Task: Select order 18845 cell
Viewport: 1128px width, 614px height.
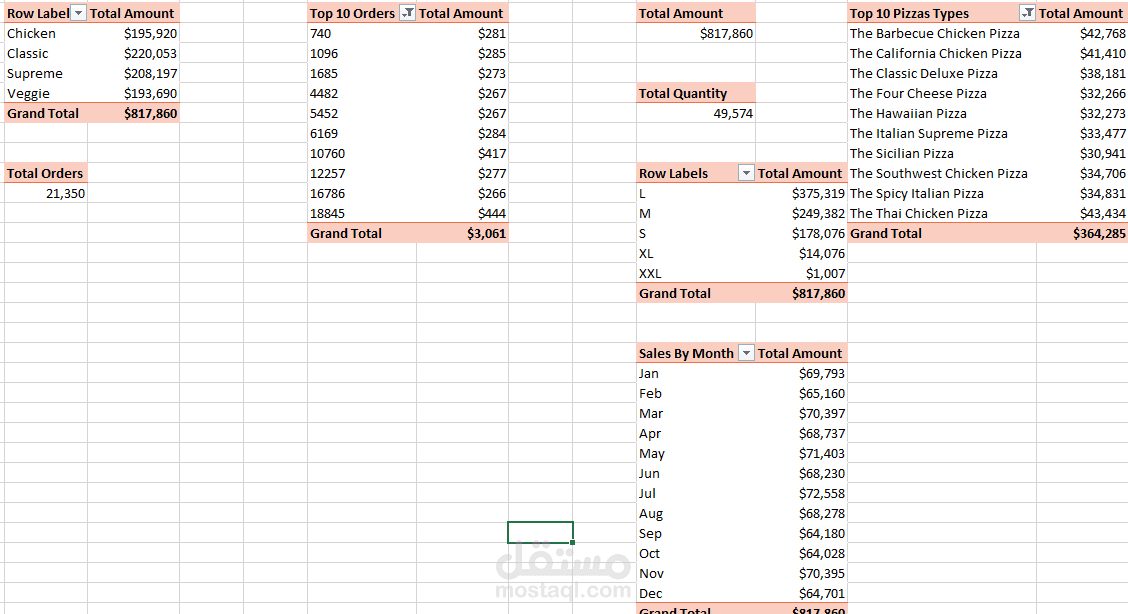Action: click(362, 214)
